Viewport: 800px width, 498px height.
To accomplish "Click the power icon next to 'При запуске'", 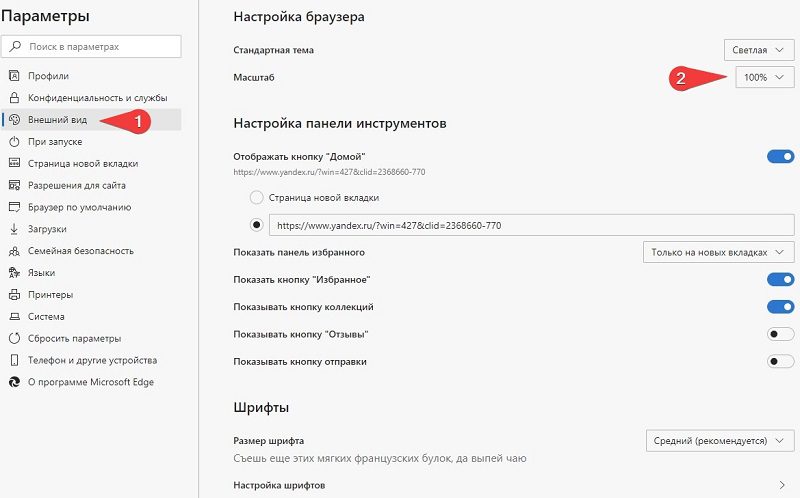I will pyautogui.click(x=14, y=142).
